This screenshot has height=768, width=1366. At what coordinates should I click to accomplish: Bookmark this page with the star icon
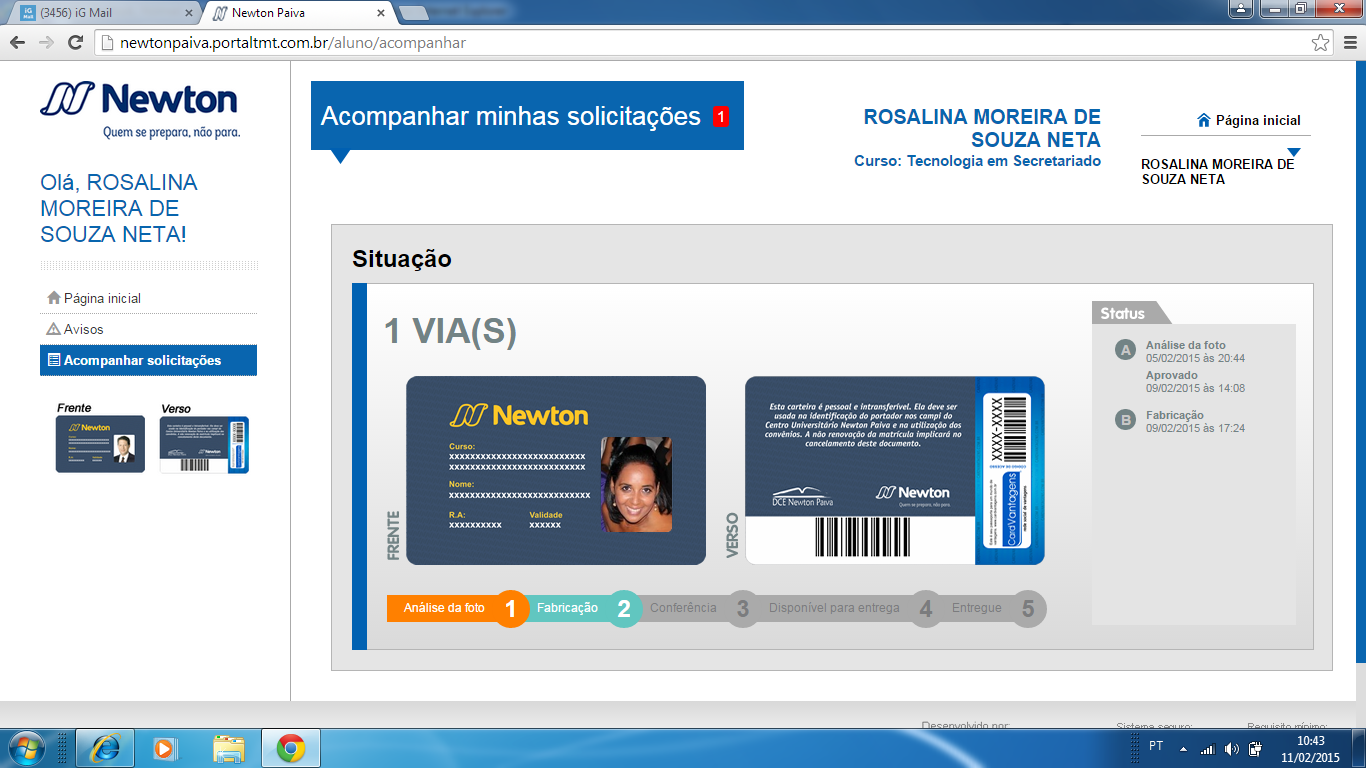point(1320,42)
